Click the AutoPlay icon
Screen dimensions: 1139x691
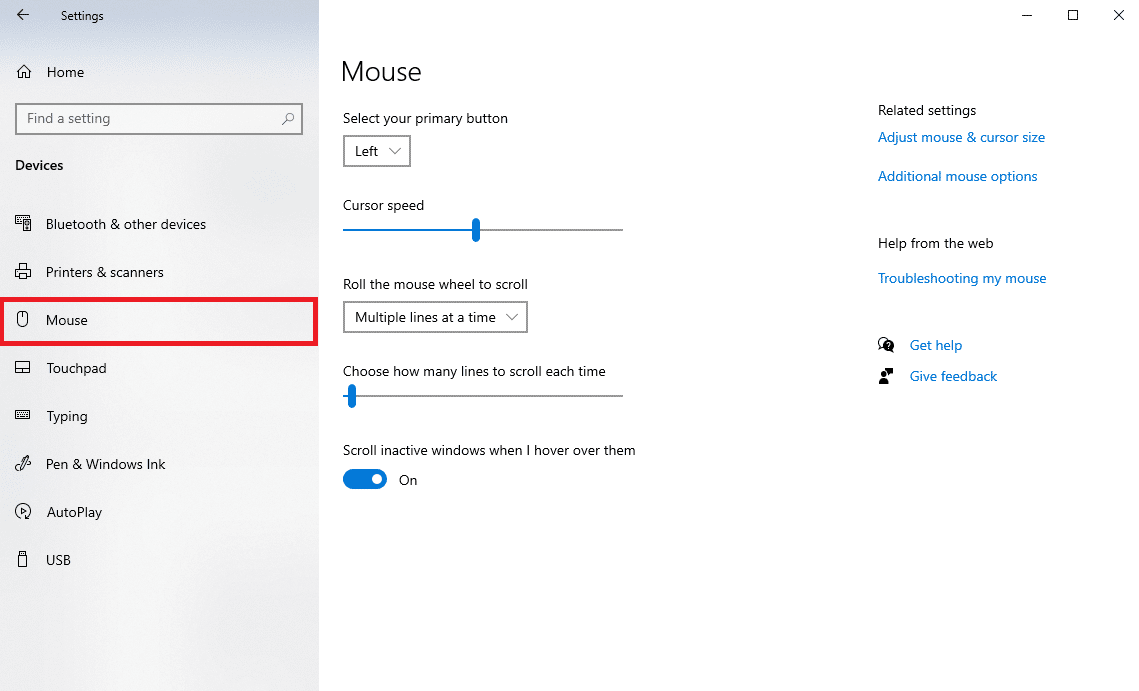[x=23, y=512]
